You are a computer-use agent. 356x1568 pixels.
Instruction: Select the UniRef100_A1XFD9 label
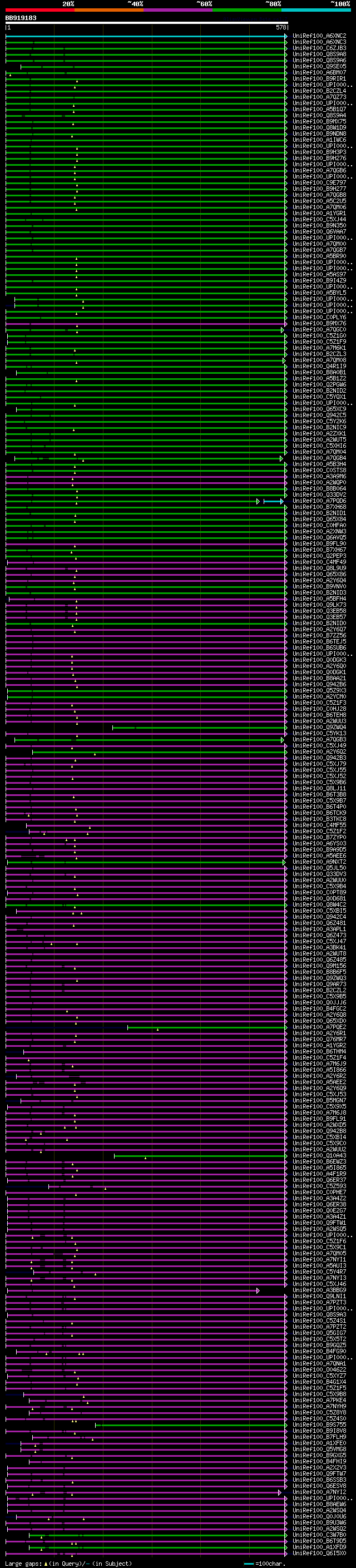pyautogui.click(x=319, y=1547)
